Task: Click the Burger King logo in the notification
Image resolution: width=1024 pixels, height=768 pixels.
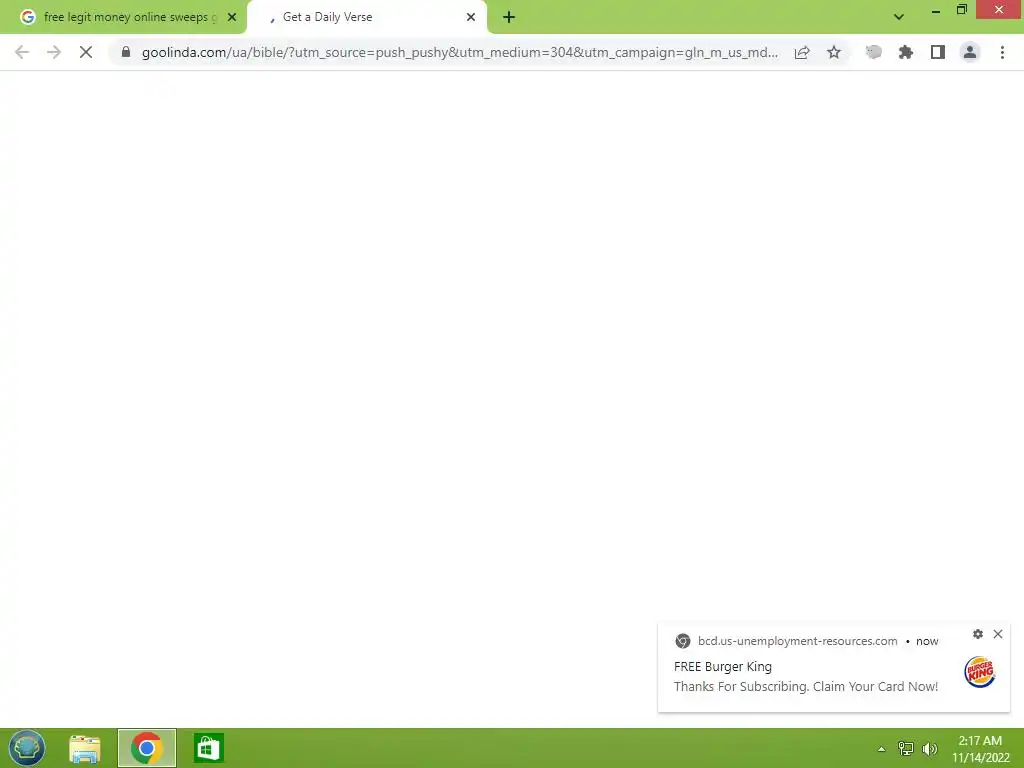Action: [x=979, y=672]
